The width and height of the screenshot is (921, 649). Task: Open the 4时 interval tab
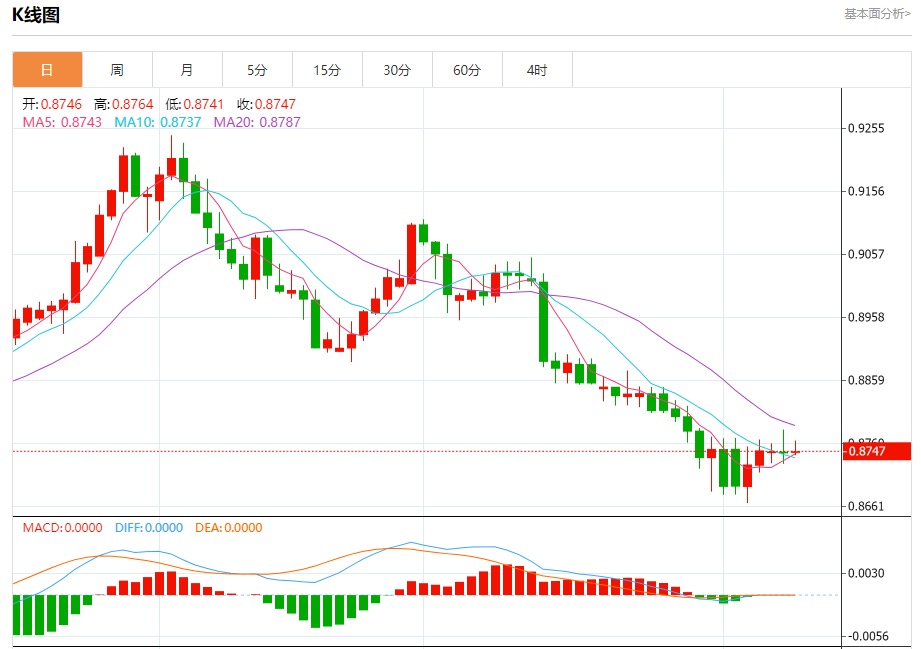pyautogui.click(x=537, y=70)
